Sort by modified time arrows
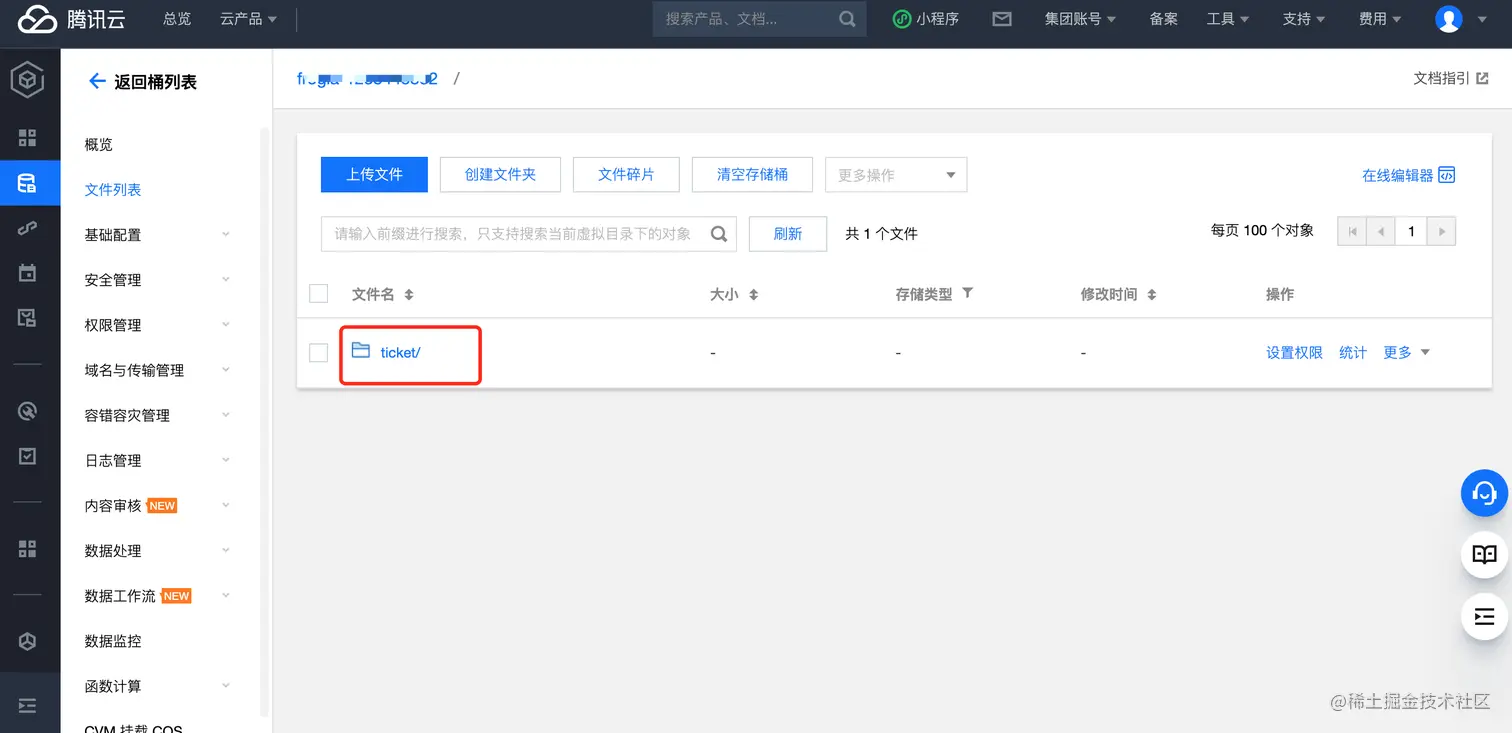The image size is (1512, 733). pyautogui.click(x=1152, y=295)
